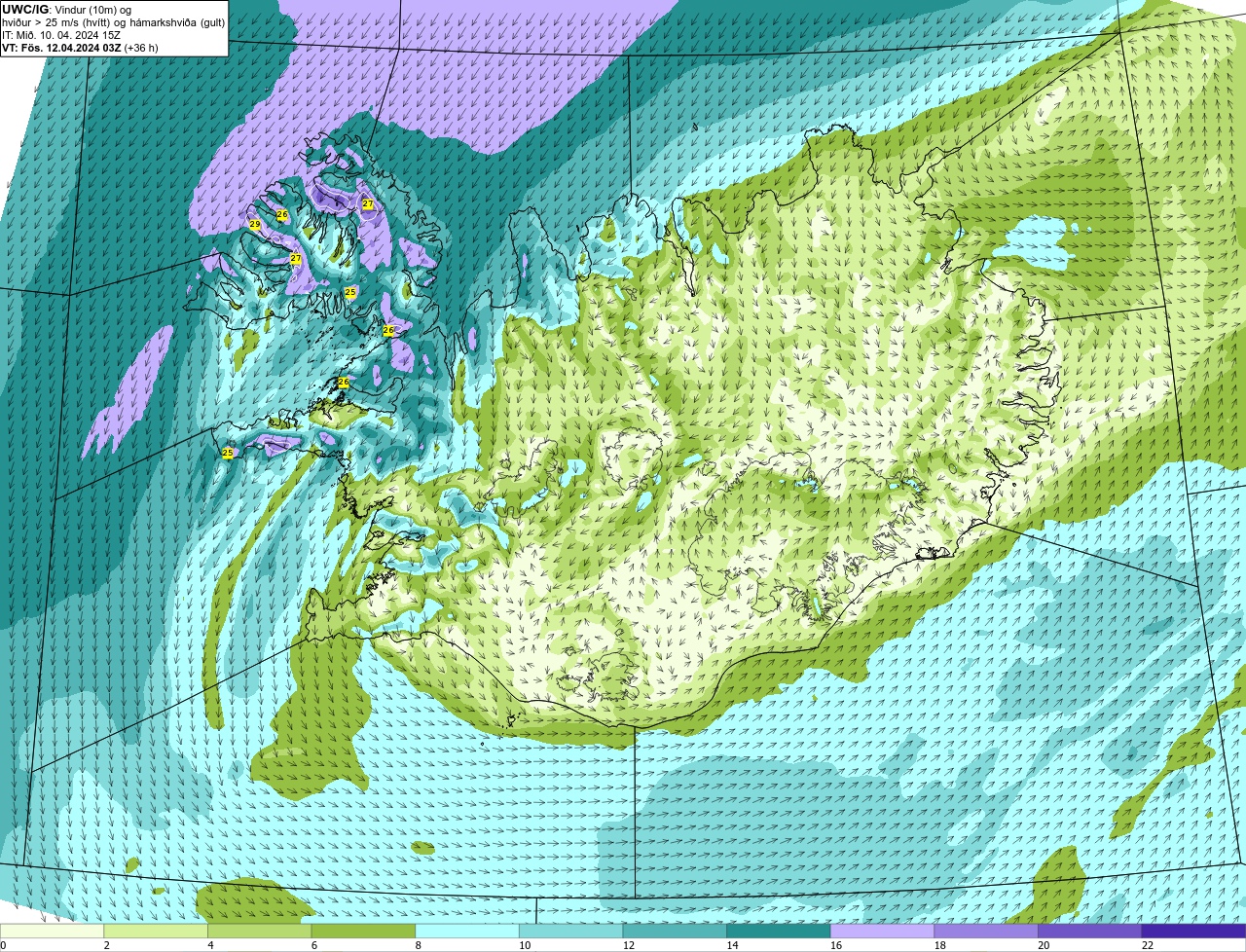The image size is (1246, 952).
Task: Click the legend scale number '20'
Action: click(x=1044, y=945)
